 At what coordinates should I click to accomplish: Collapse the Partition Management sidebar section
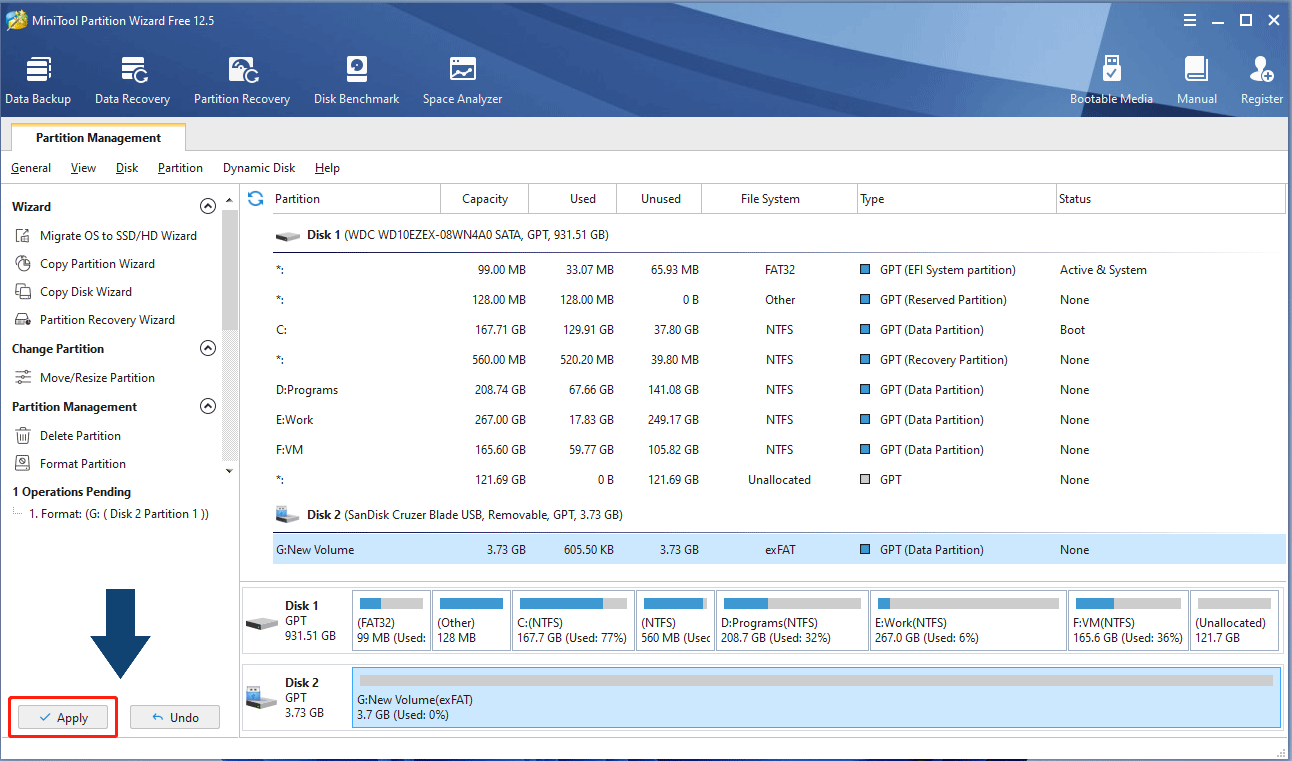tap(208, 407)
